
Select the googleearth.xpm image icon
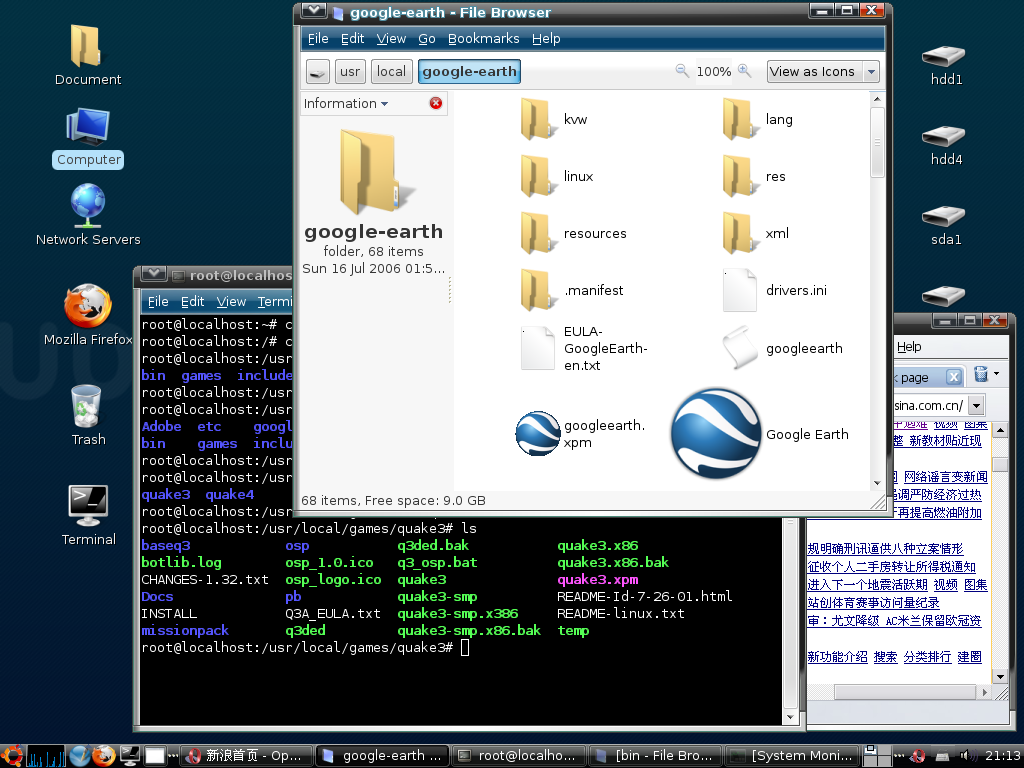(x=537, y=433)
